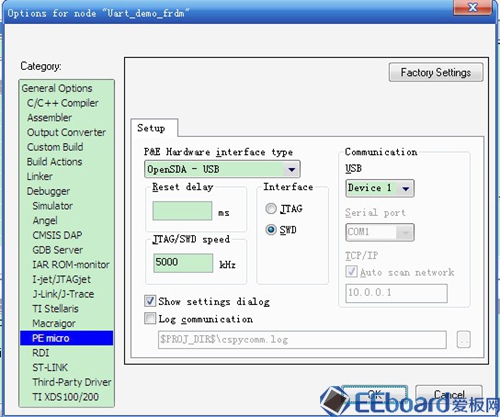
Task: Open the COM1 serial port dropdown
Action: (x=380, y=232)
